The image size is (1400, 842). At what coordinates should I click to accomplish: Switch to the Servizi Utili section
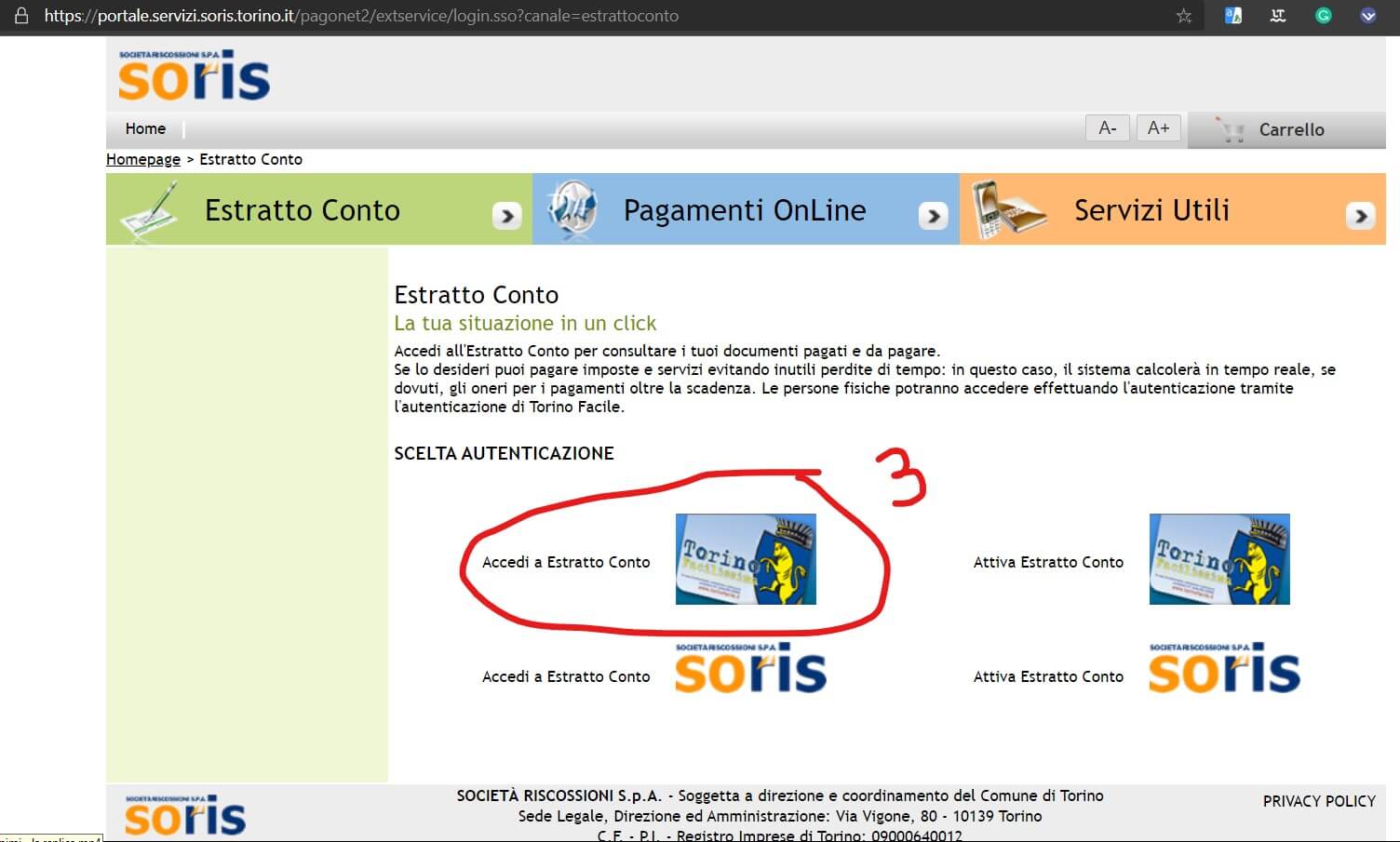click(x=1151, y=210)
